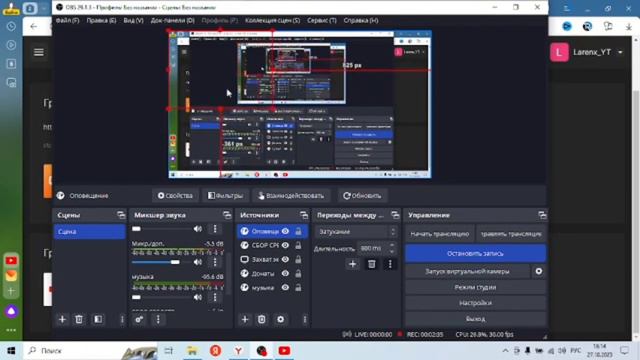This screenshot has height=360, width=640.
Task: Float the Переходы между сценами dock
Action: [x=395, y=215]
